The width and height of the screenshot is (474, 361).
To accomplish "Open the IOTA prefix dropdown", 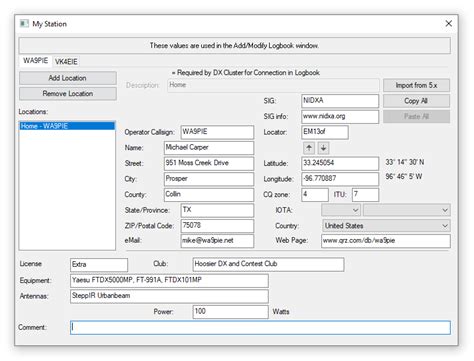I will pyautogui.click(x=341, y=210).
